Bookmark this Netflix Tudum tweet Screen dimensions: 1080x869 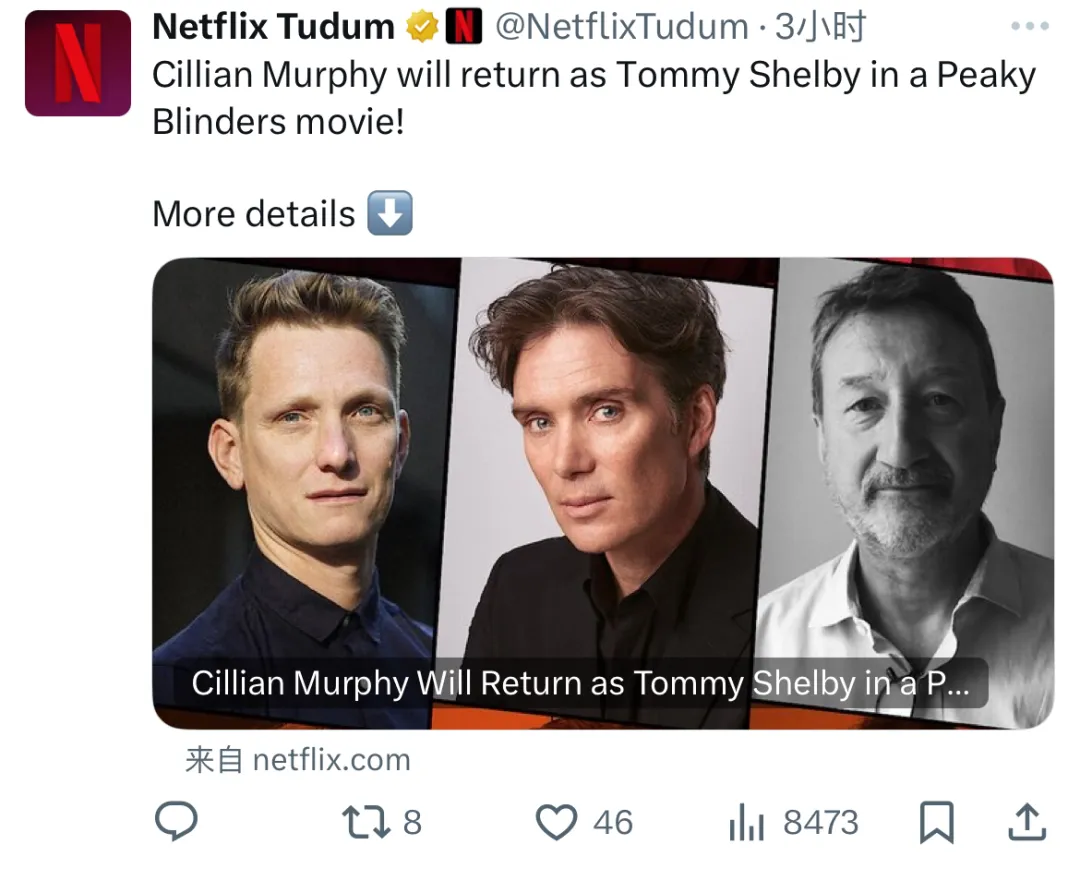936,823
